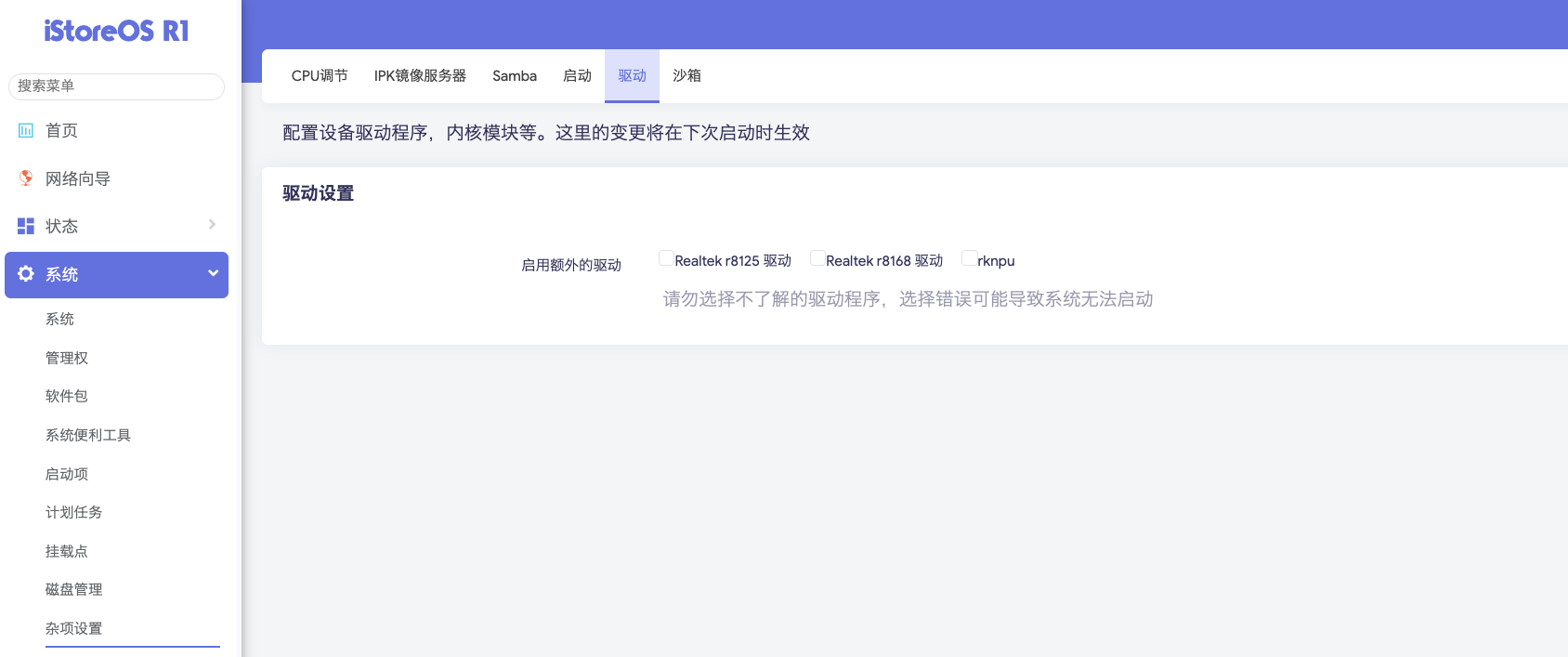
Task: Enable the Realtek r8168 driver checkbox
Action: (x=817, y=258)
